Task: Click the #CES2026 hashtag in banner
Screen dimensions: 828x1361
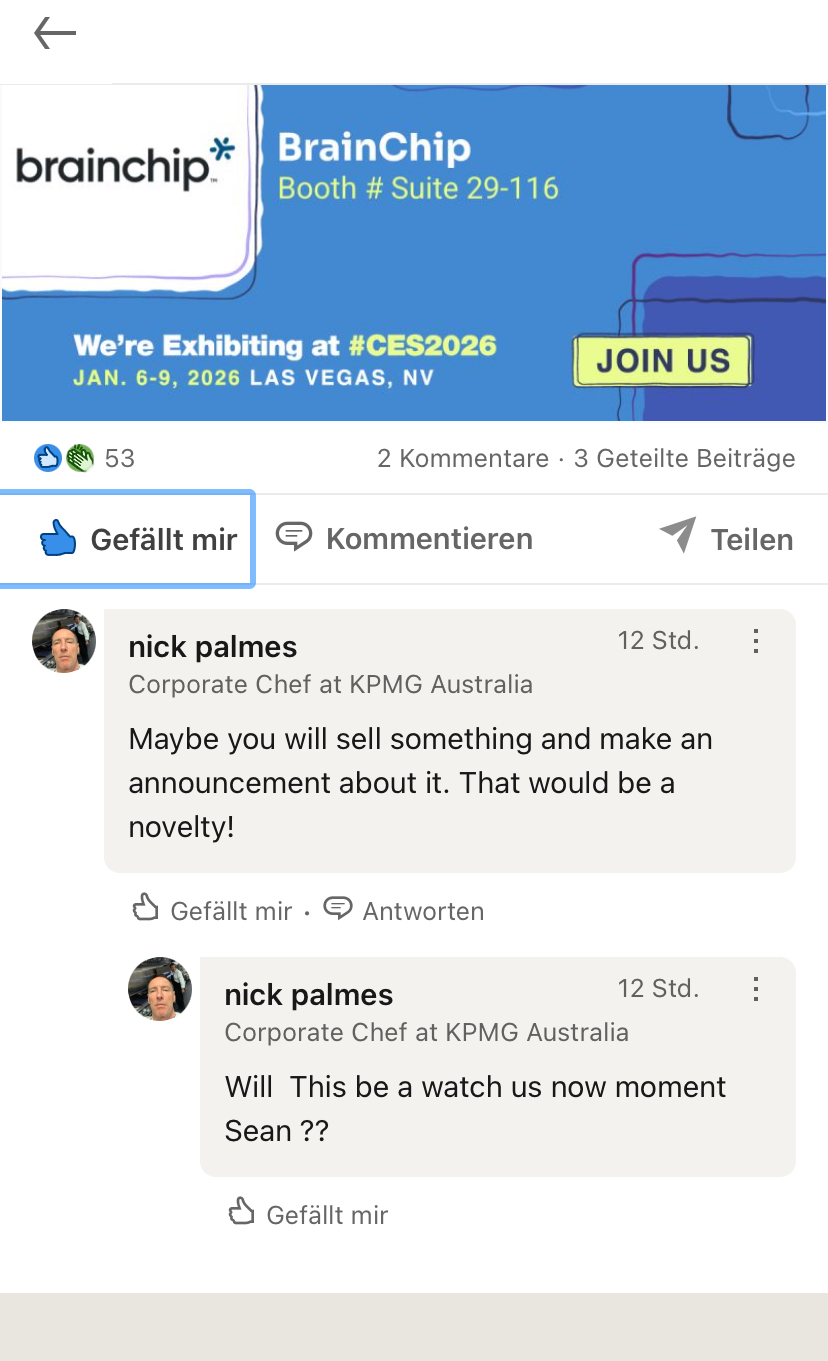Action: click(422, 346)
